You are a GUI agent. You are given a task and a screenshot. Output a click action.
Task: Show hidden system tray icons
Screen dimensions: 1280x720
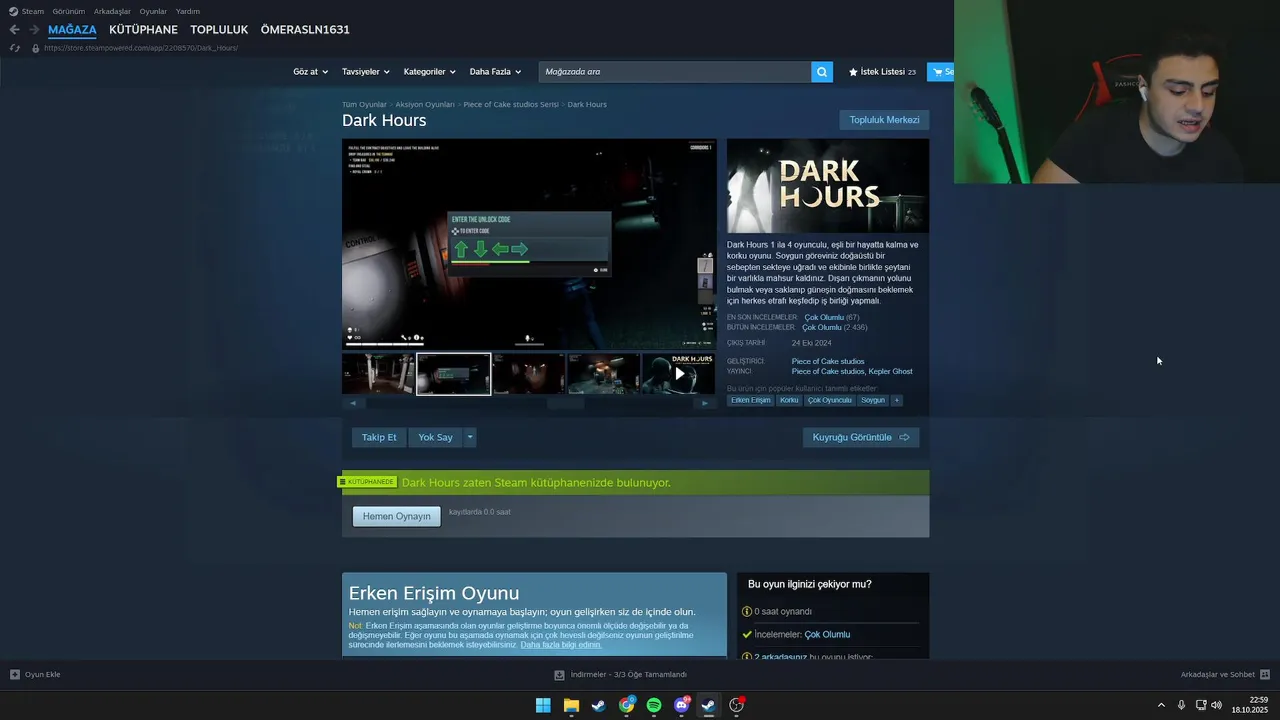(1161, 705)
